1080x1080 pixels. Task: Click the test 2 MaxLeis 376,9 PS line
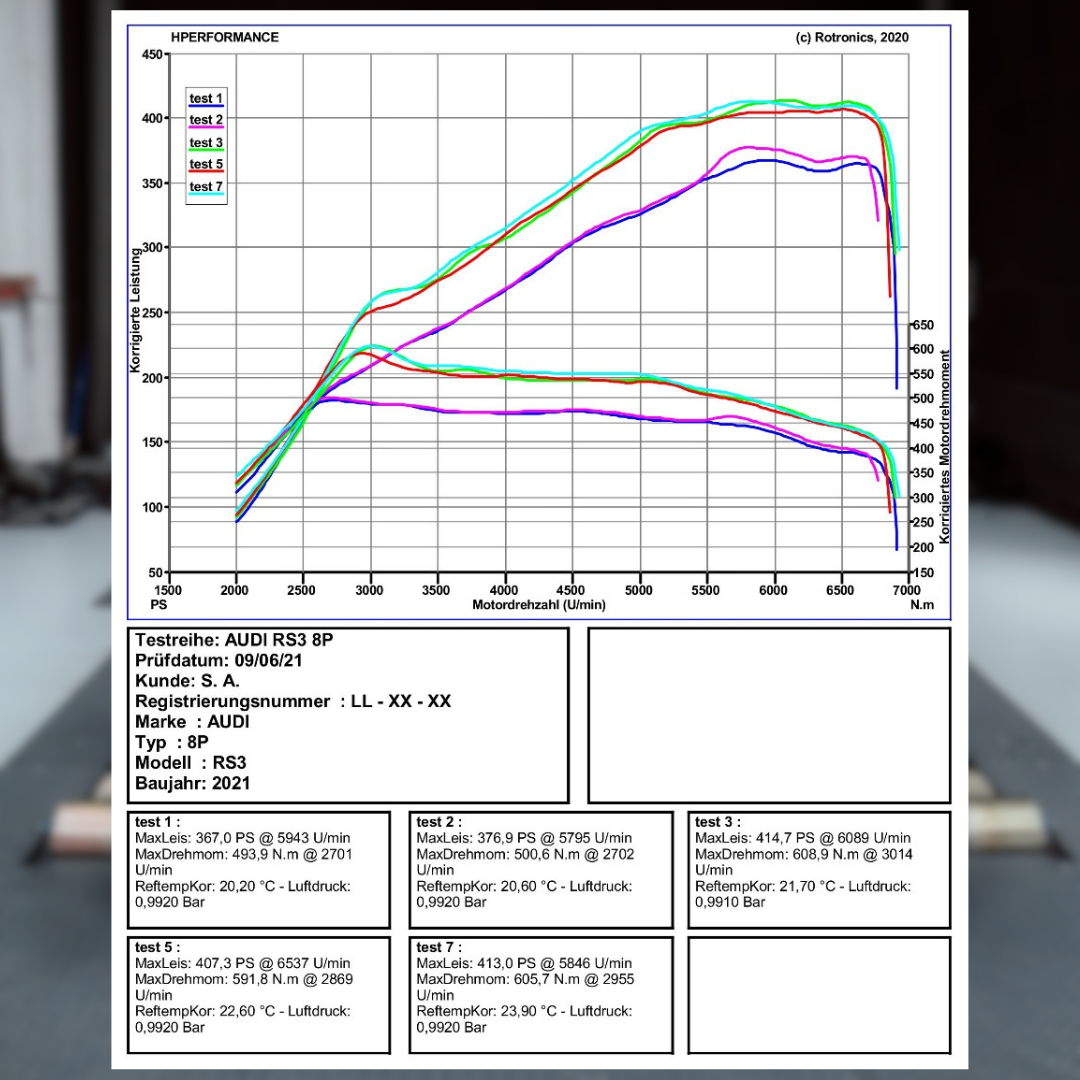[524, 838]
